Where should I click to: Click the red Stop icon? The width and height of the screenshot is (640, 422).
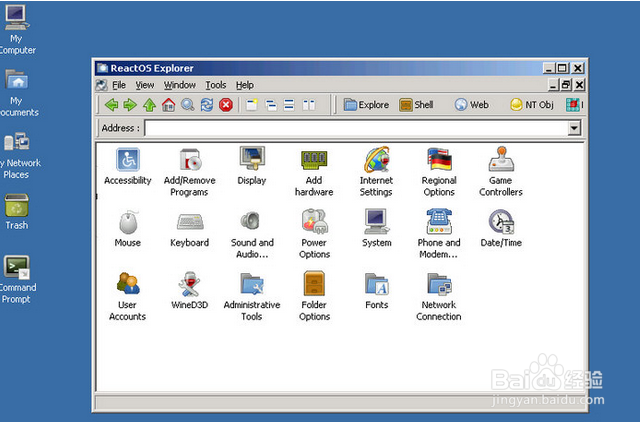[226, 105]
